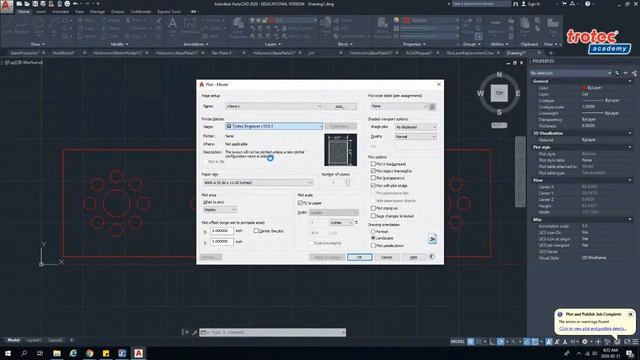Click the quick select icon in Properties panel
The image size is (640, 360).
click(x=634, y=73)
